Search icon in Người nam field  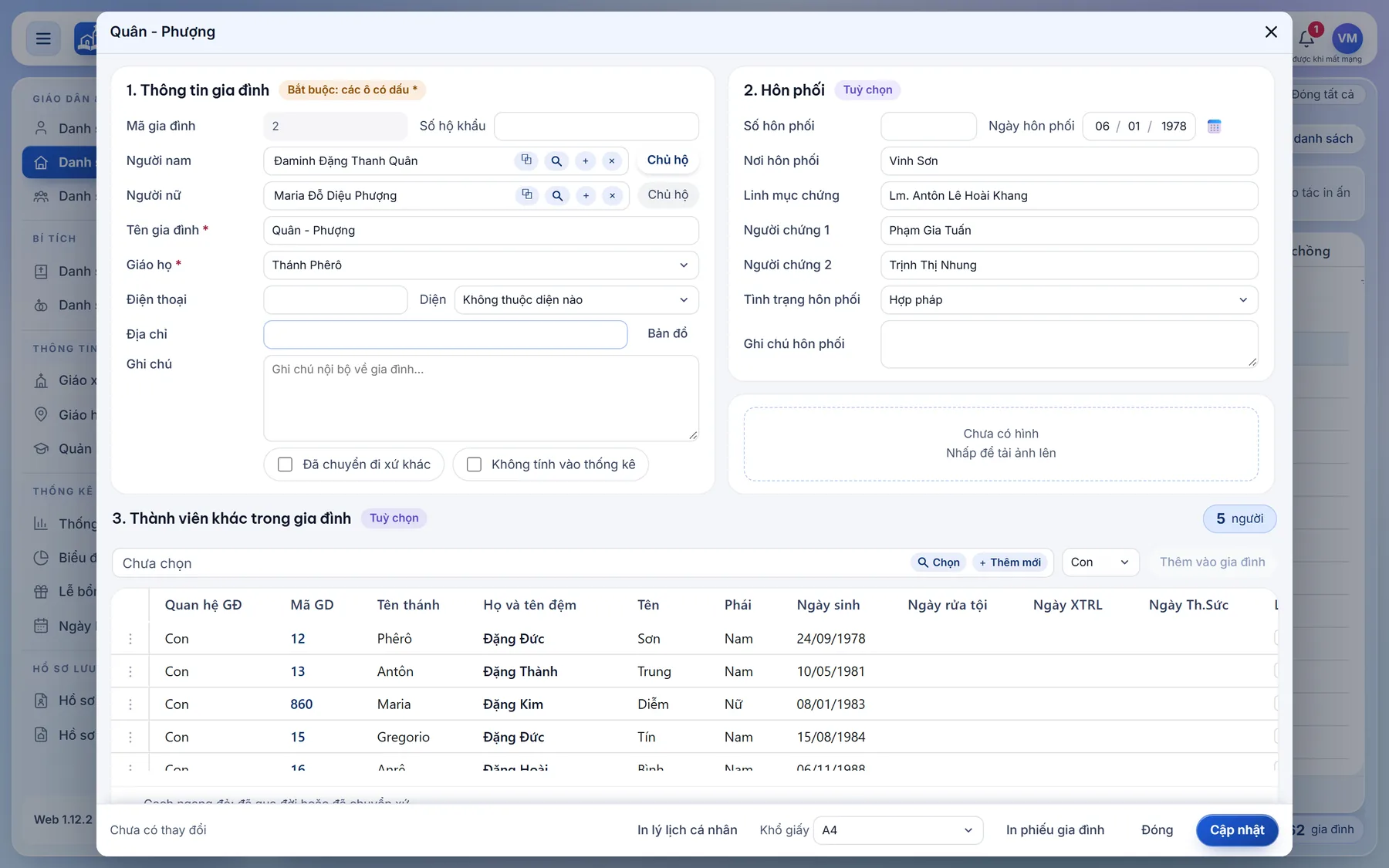[556, 161]
